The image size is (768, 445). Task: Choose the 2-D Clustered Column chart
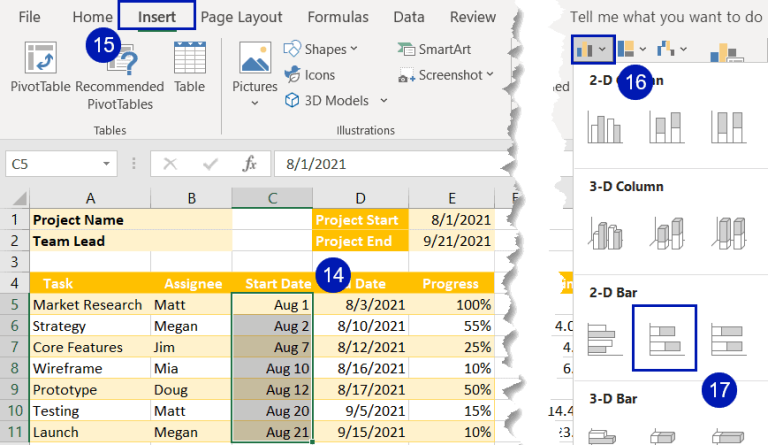point(605,127)
